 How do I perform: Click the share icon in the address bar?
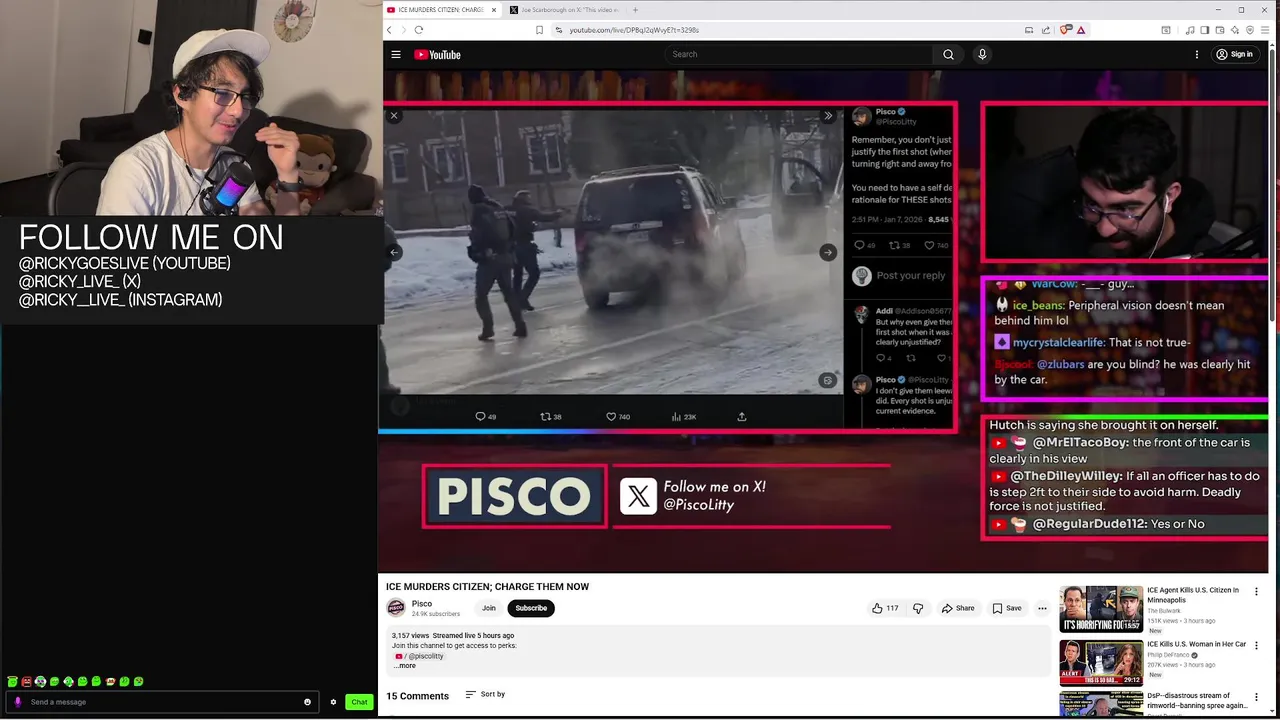pyautogui.click(x=1046, y=30)
